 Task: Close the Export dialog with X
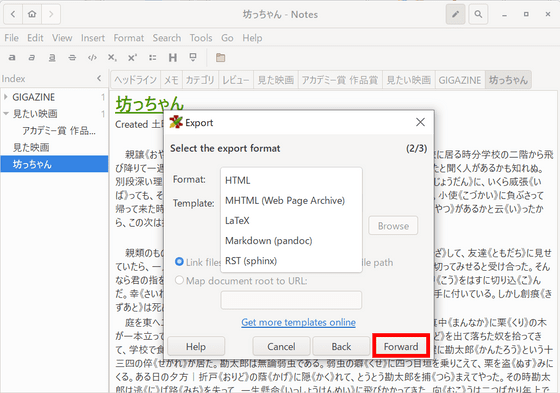pos(420,122)
